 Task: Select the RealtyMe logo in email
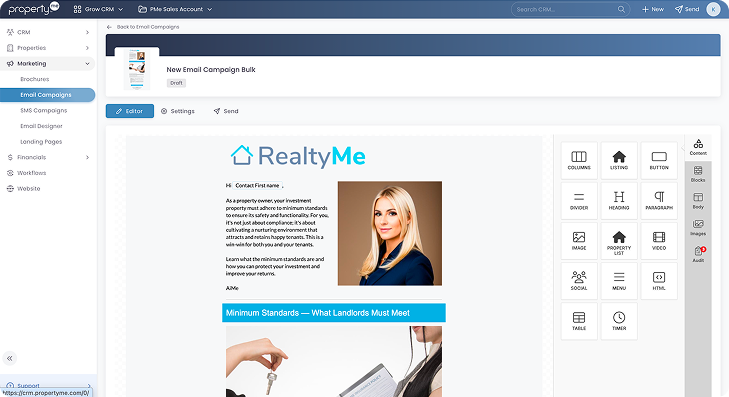tap(298, 156)
